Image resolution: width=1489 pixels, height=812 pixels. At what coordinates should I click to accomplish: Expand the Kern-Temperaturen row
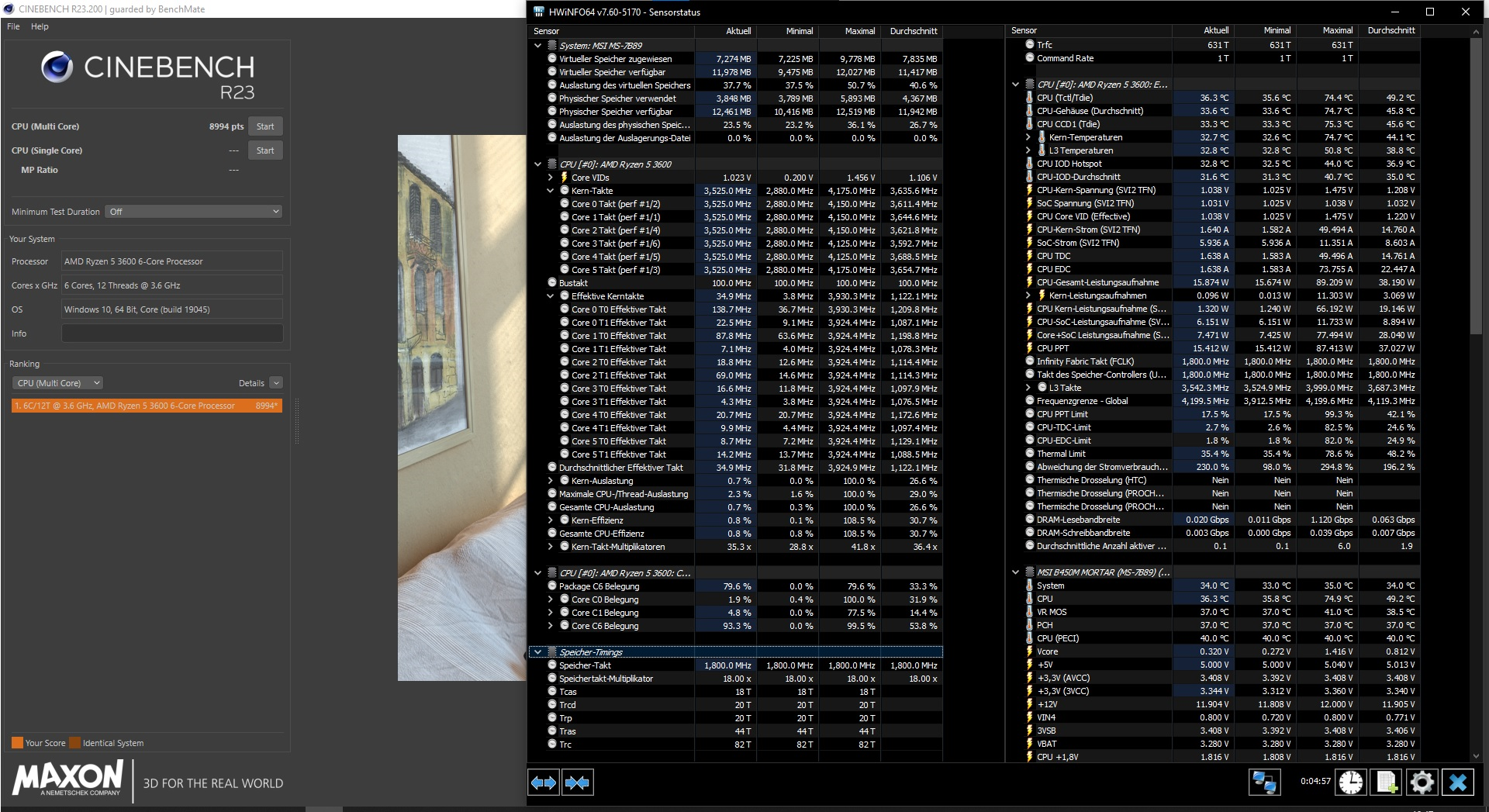pyautogui.click(x=1028, y=137)
